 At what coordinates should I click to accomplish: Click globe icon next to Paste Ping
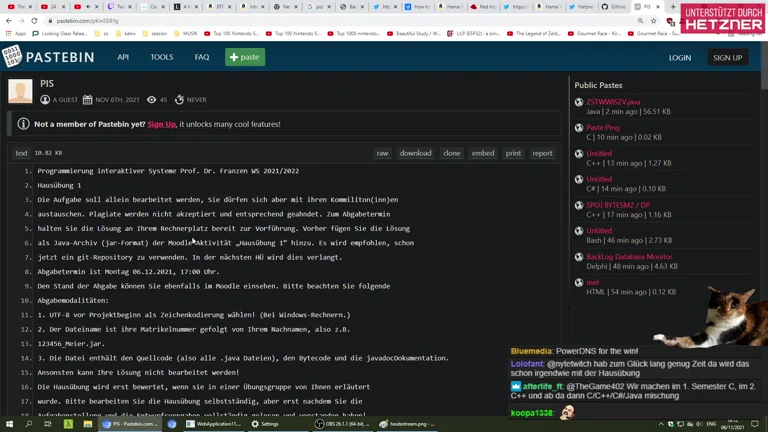[x=579, y=128]
